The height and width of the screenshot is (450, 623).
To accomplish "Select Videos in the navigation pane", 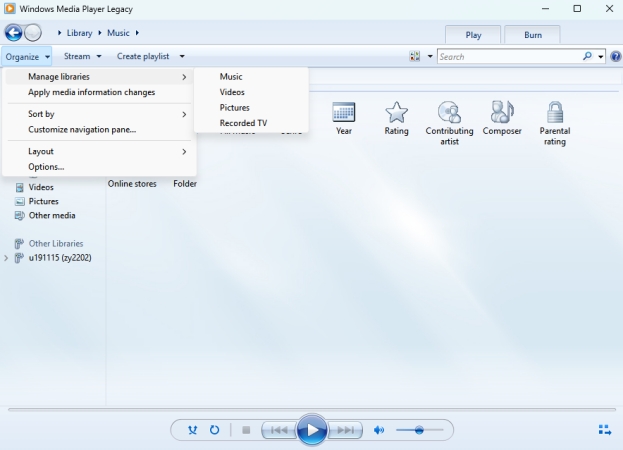I will pos(41,187).
